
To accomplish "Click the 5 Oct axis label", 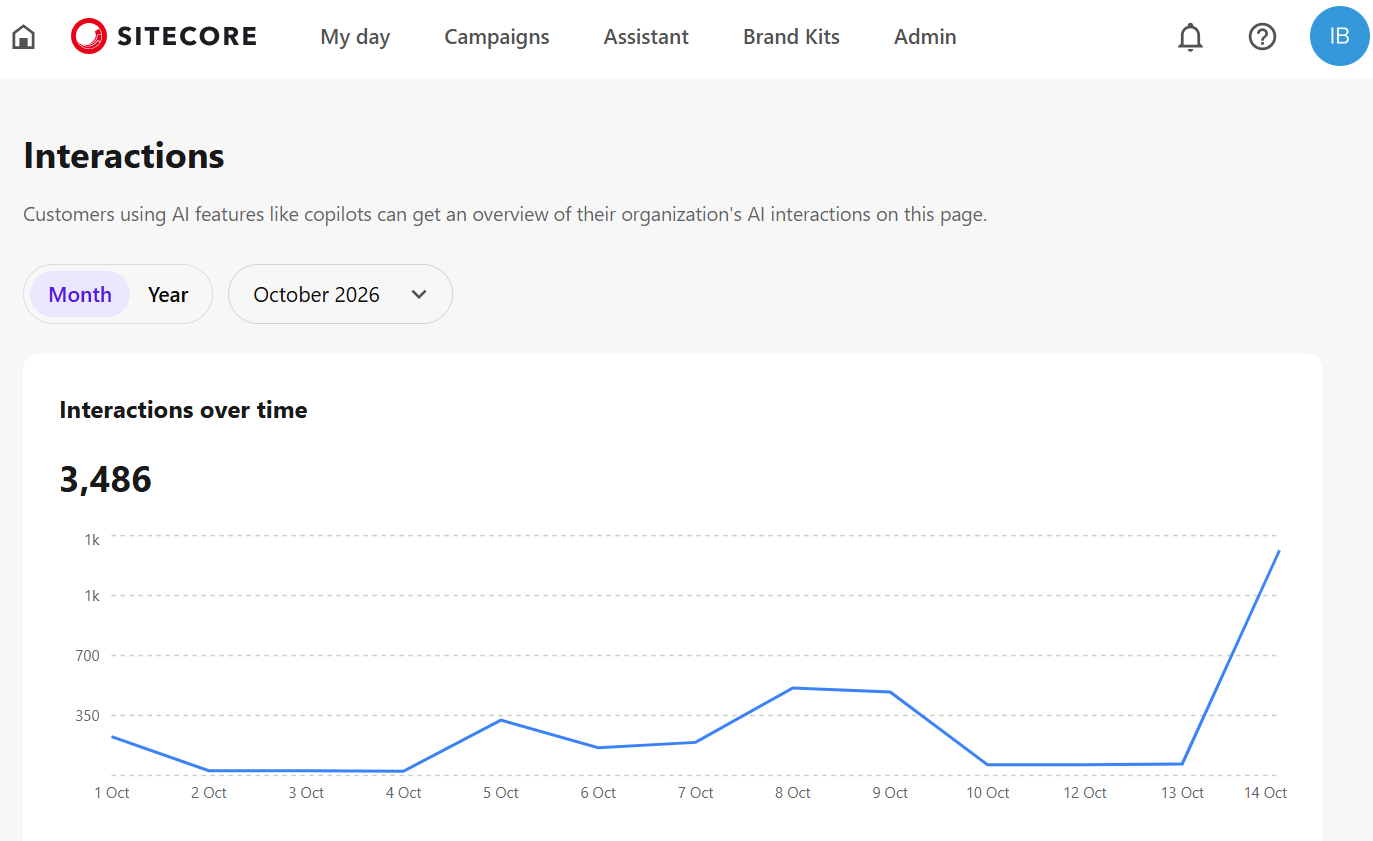I will point(500,793).
